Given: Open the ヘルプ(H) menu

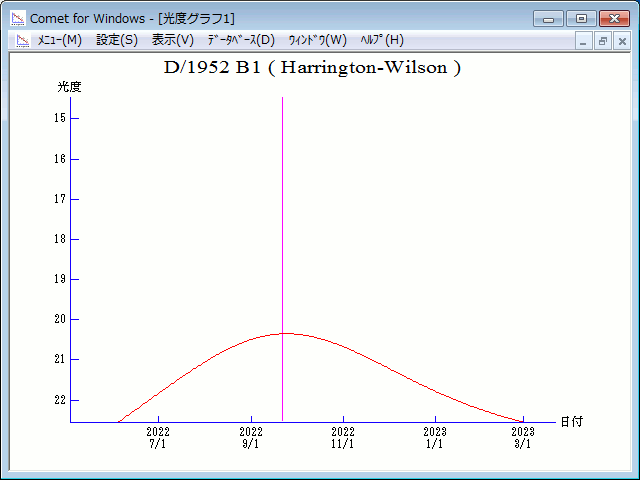Looking at the screenshot, I should pyautogui.click(x=382, y=40).
